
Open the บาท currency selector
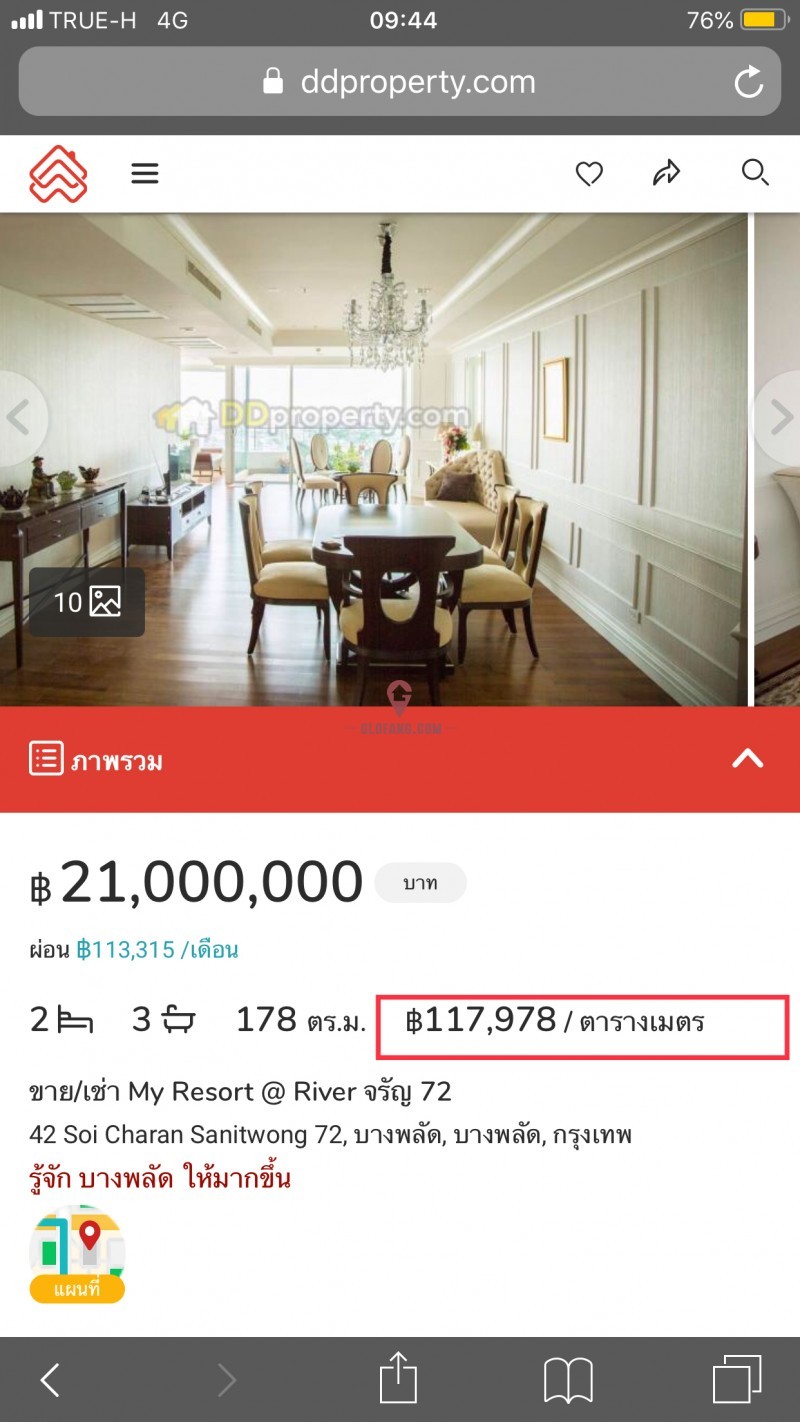(420, 884)
